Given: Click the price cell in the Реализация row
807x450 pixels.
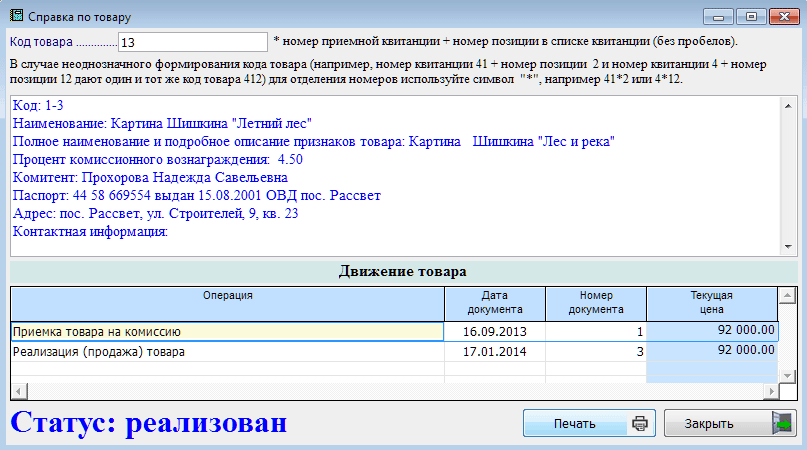Looking at the screenshot, I should tap(712, 350).
